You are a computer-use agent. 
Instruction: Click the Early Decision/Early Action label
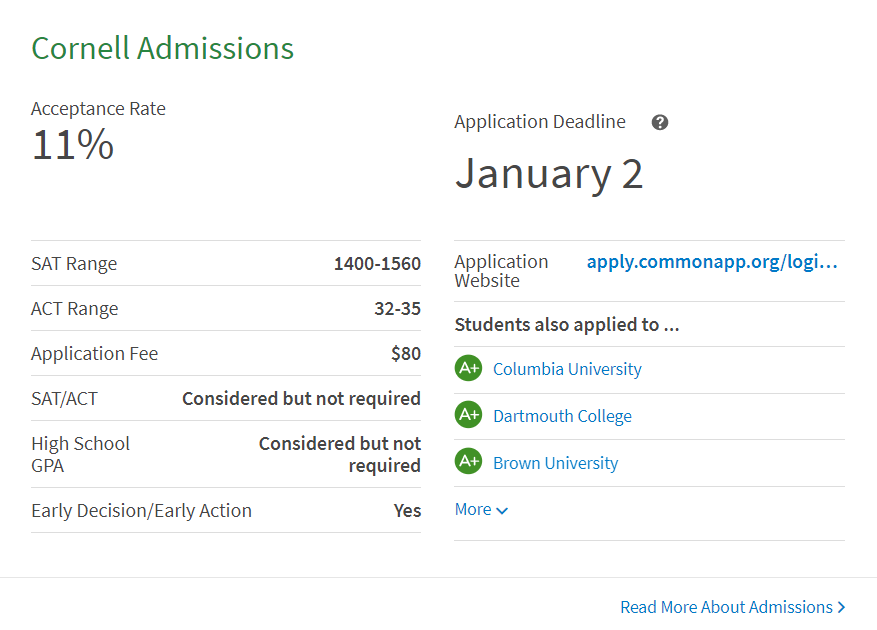click(x=141, y=511)
